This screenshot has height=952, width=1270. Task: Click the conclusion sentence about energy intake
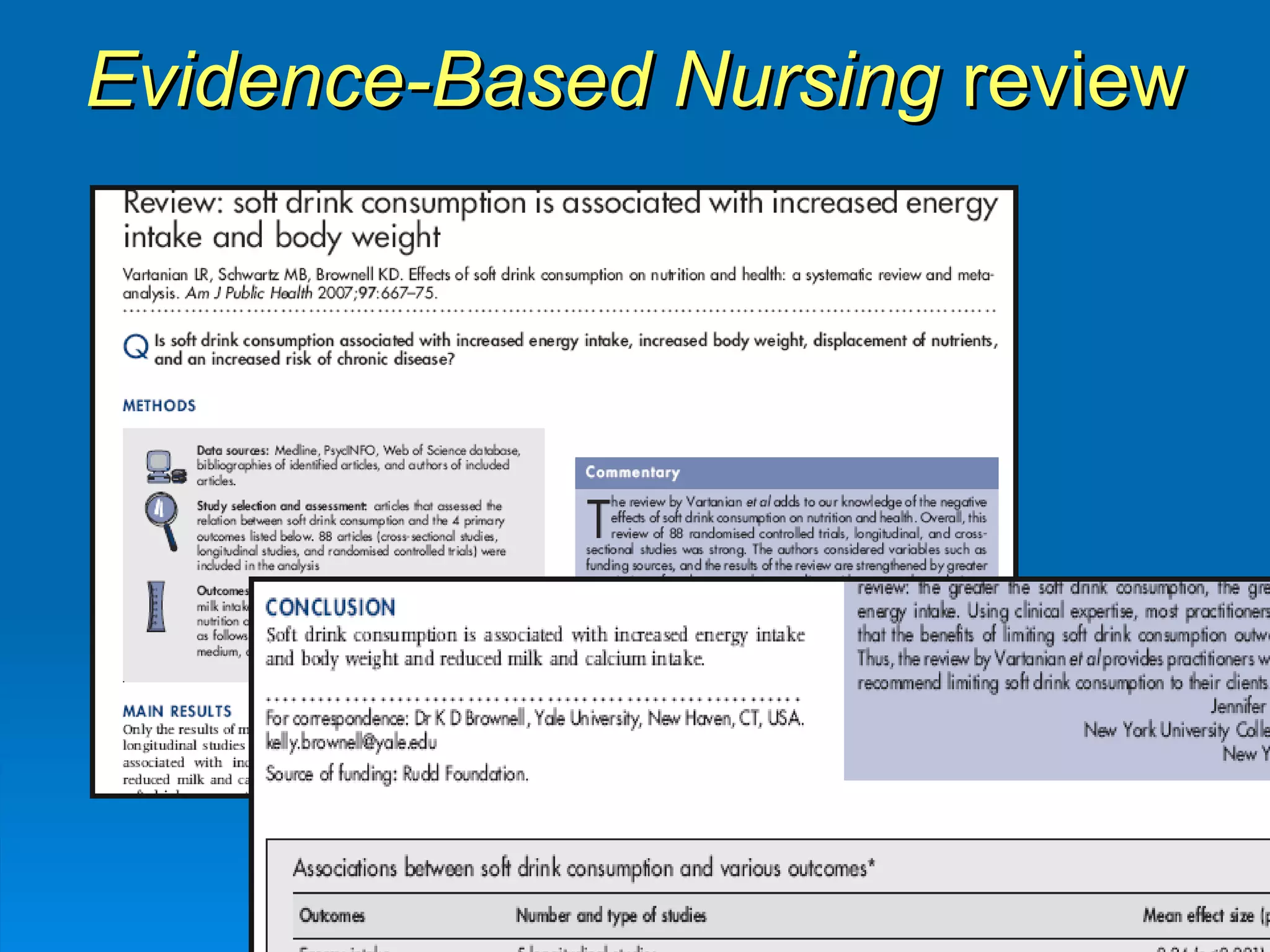(x=535, y=646)
